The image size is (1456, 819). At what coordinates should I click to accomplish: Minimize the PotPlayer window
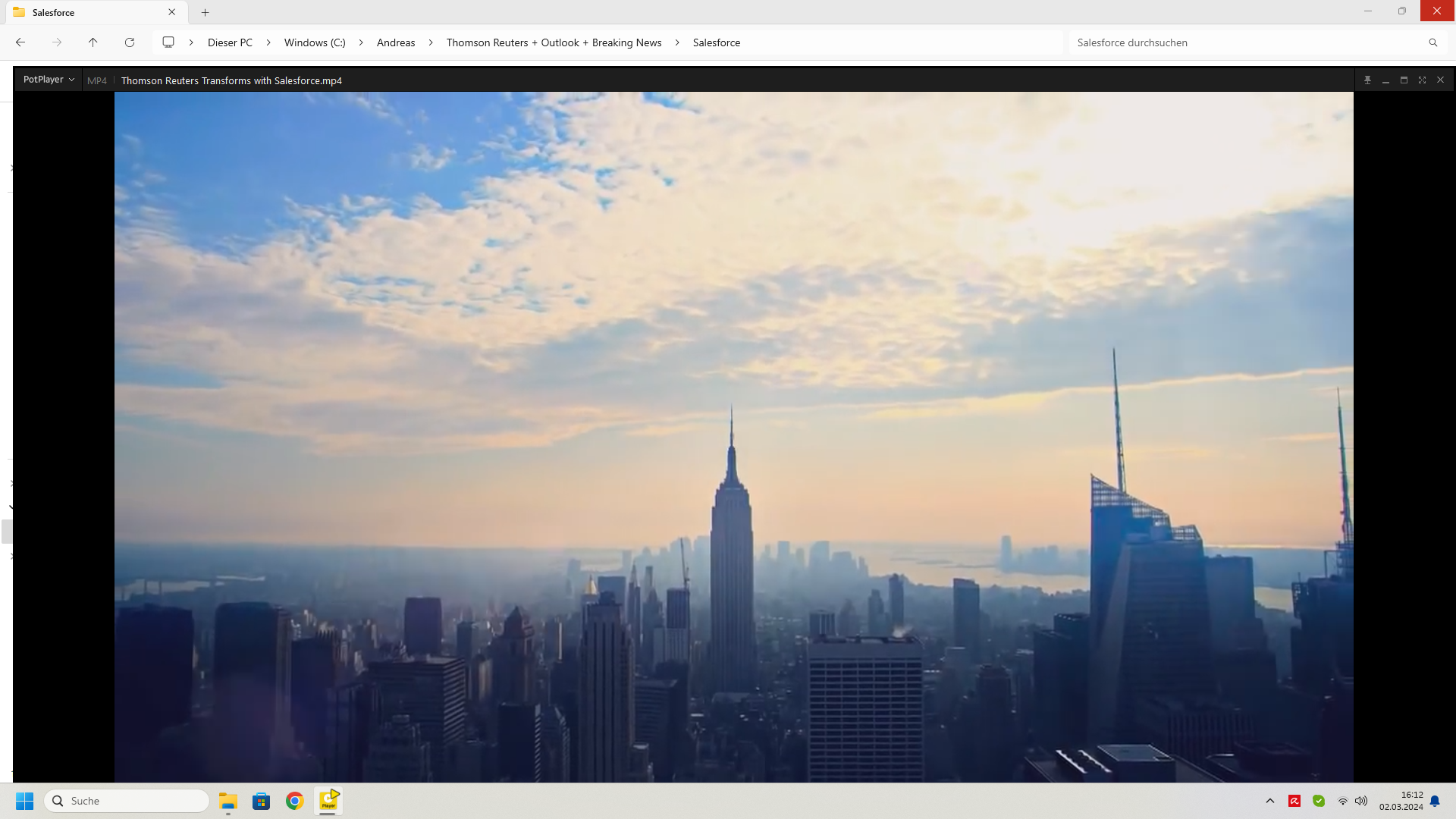click(1385, 80)
